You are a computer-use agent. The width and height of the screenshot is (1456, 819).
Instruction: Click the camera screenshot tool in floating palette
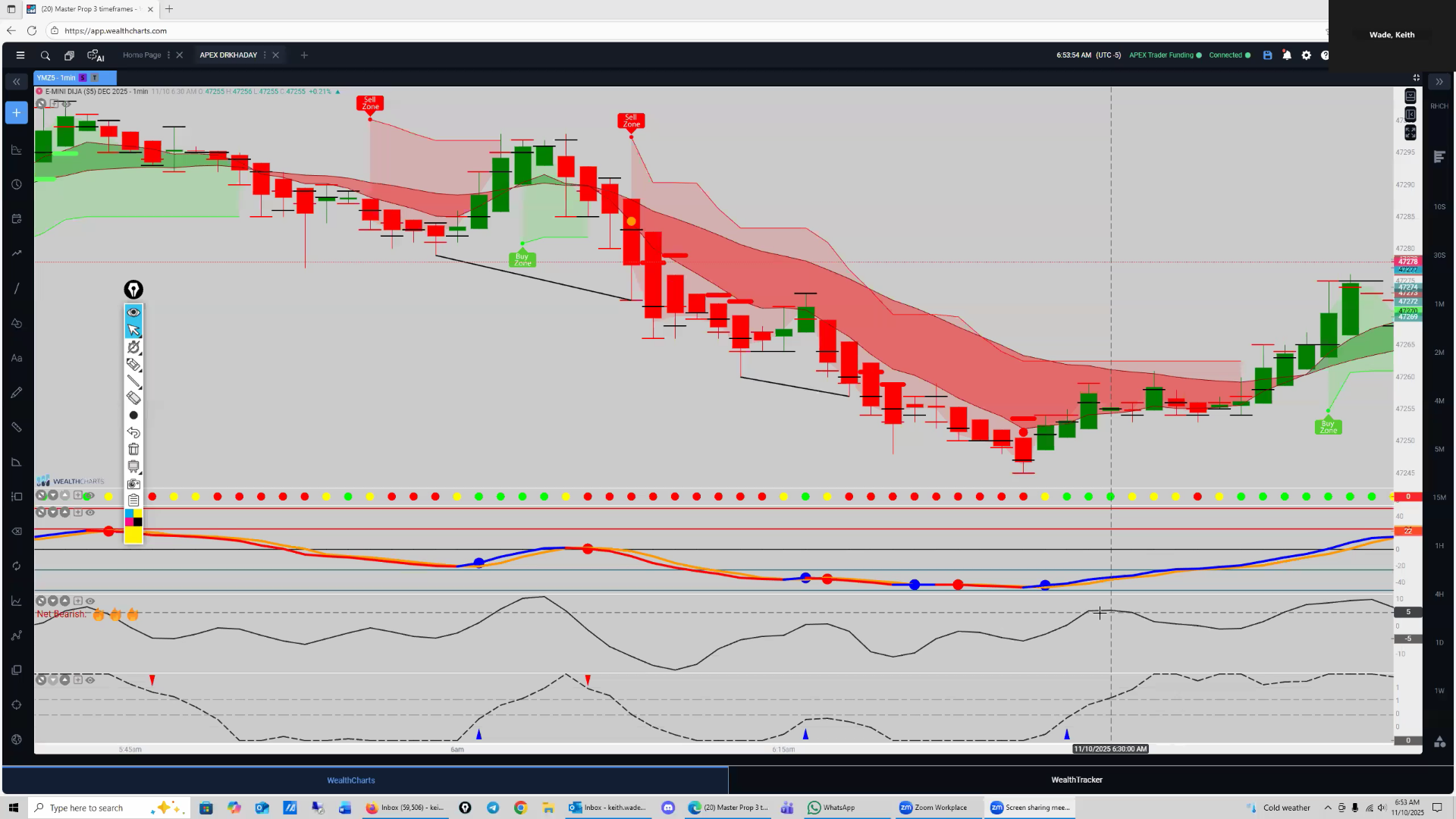pyautogui.click(x=133, y=484)
